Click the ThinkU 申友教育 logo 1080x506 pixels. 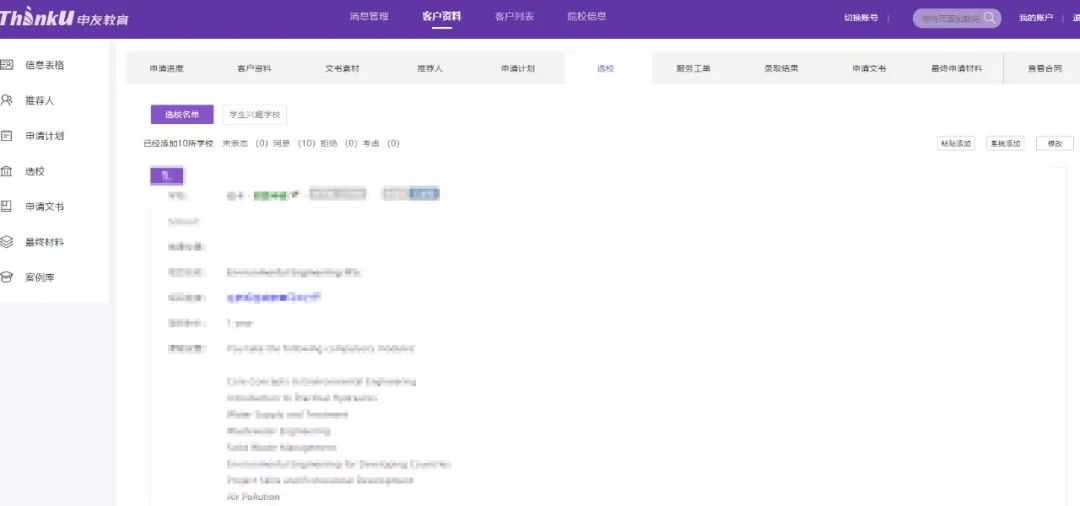pyautogui.click(x=64, y=19)
